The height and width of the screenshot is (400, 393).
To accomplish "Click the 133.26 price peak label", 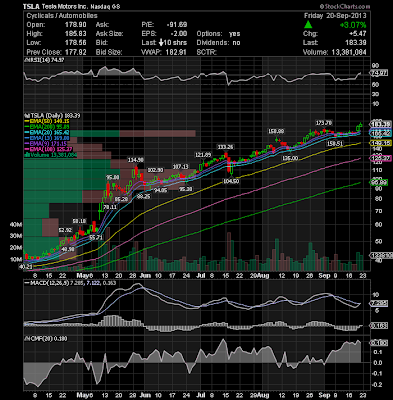I will (226, 147).
